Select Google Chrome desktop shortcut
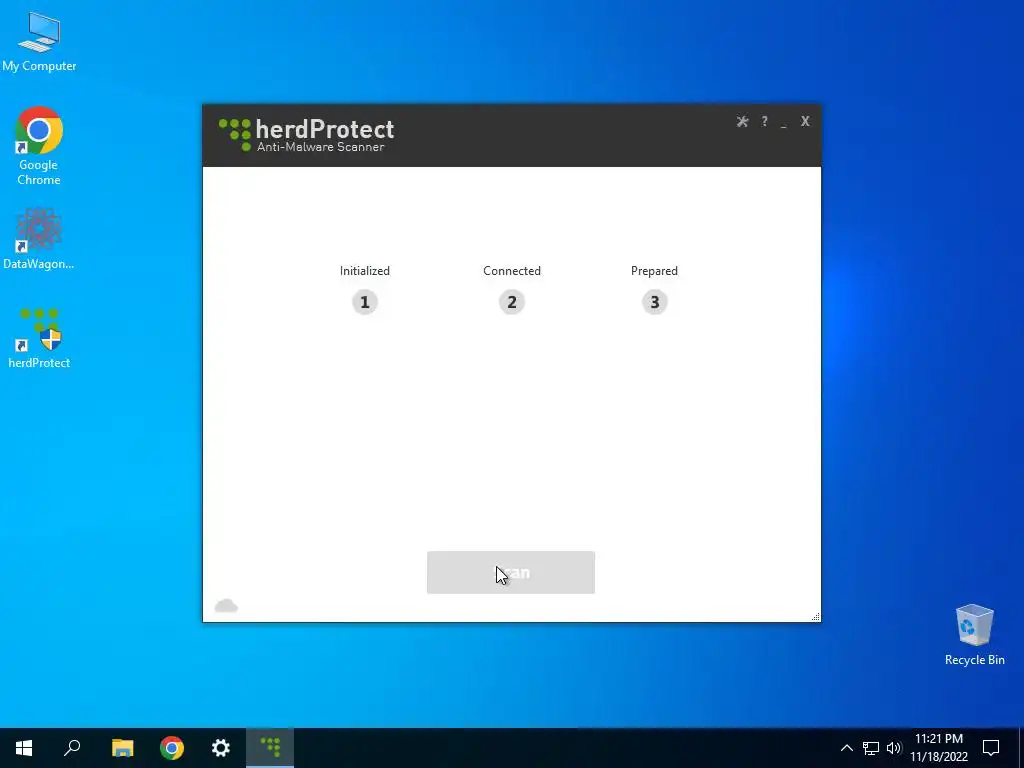The height and width of the screenshot is (768, 1024). click(x=39, y=146)
